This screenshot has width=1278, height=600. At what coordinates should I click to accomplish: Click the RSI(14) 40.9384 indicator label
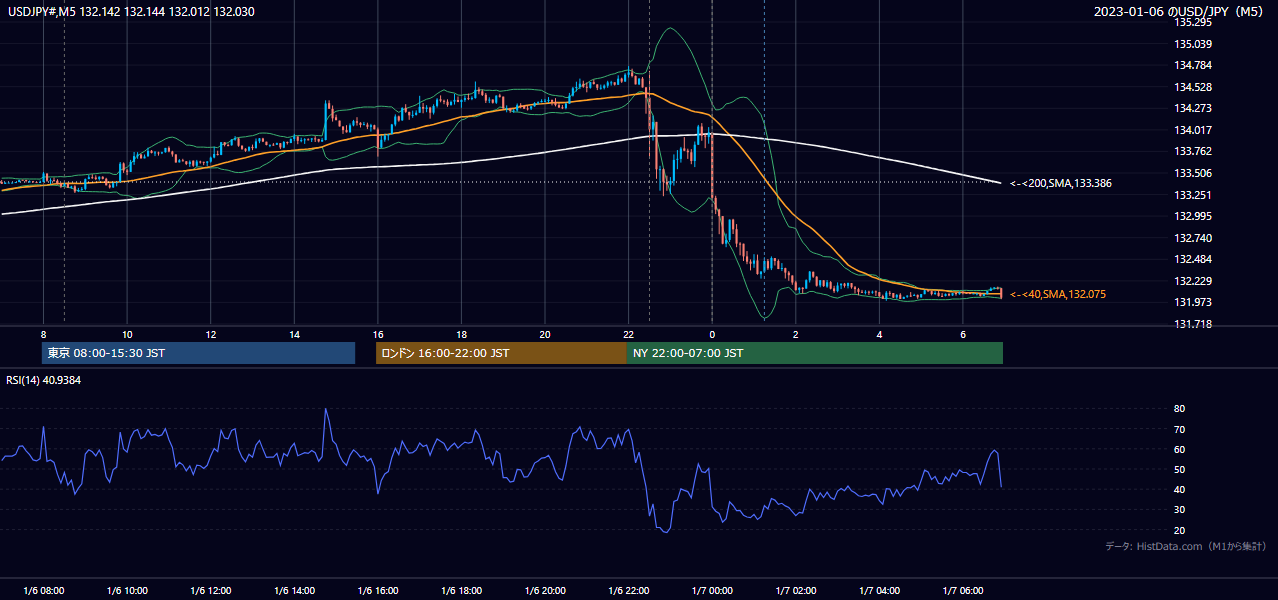[x=43, y=380]
